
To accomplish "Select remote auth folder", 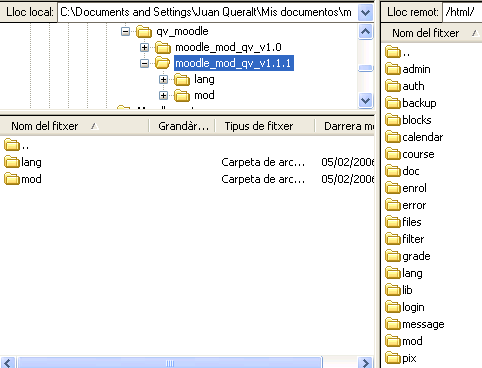I will [405, 86].
